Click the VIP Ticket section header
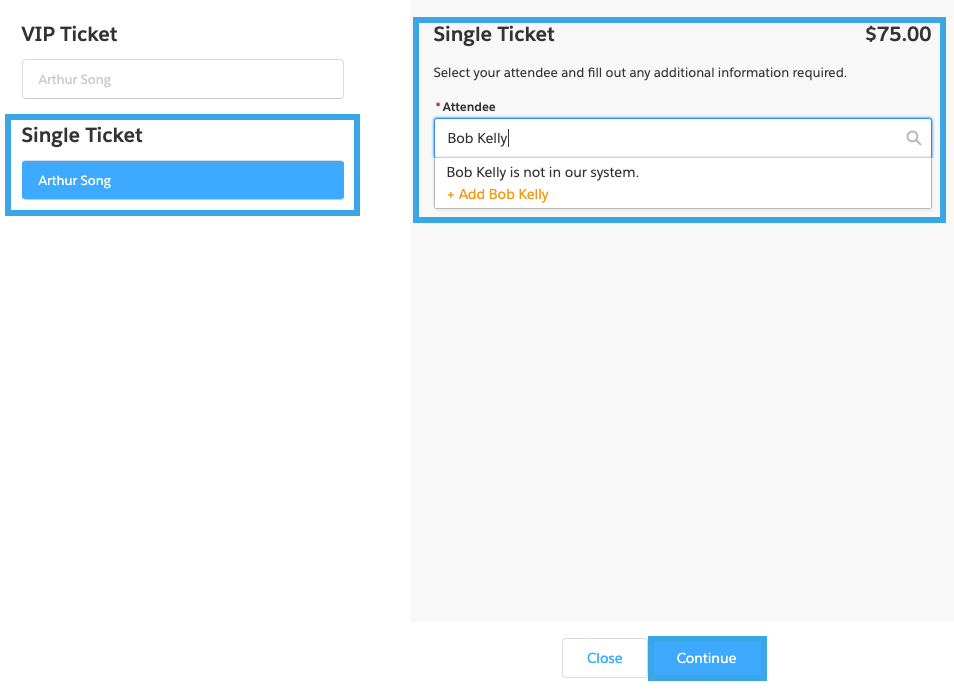 68,33
